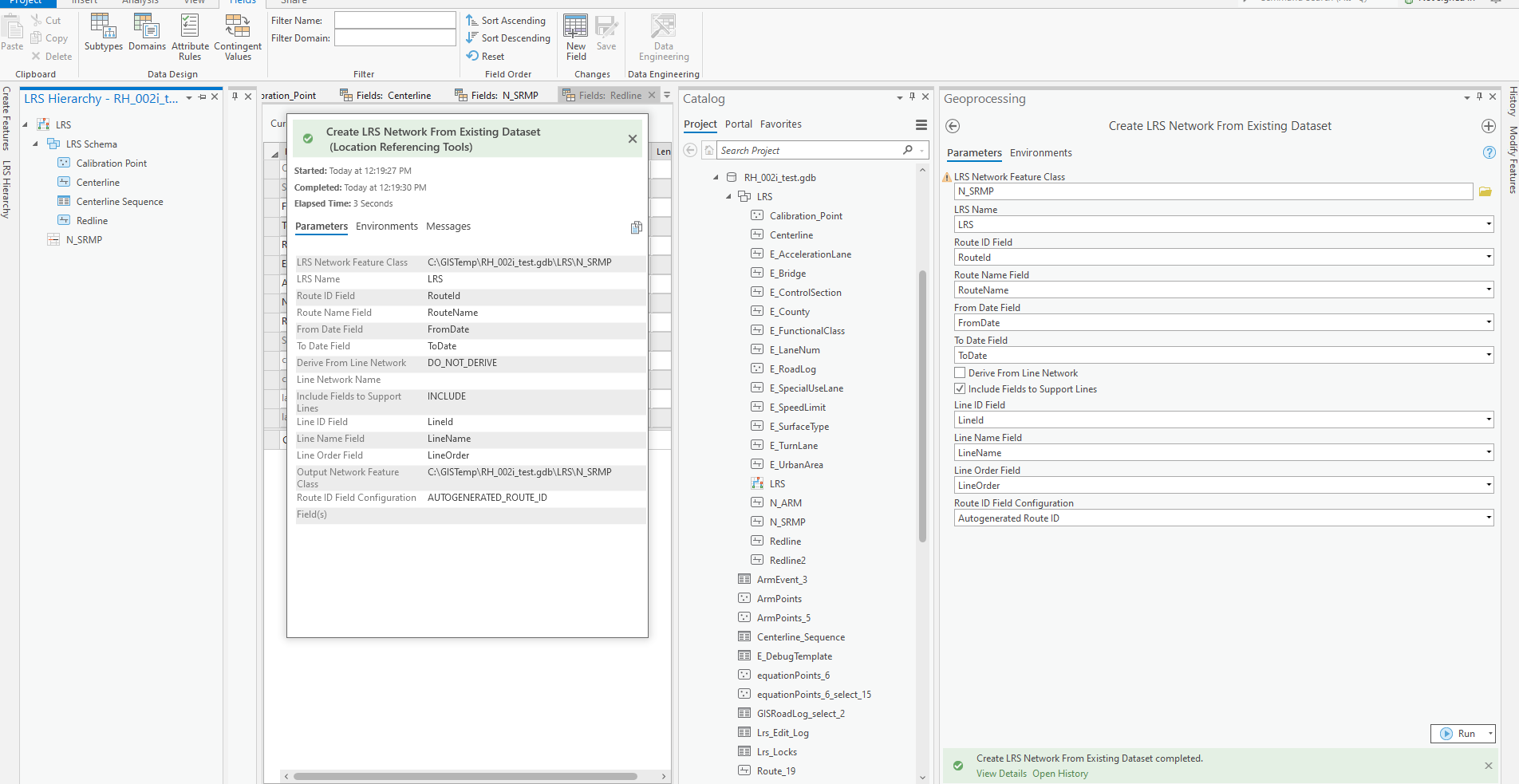
Task: Open Contingent Values
Action: tap(238, 37)
